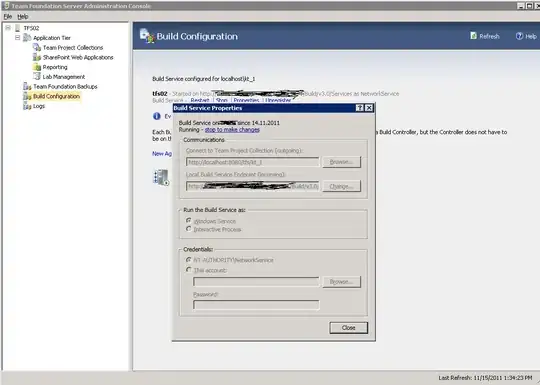Click the Team Project Collections tree icon
The width and height of the screenshot is (540, 385).
pyautogui.click(x=37, y=48)
